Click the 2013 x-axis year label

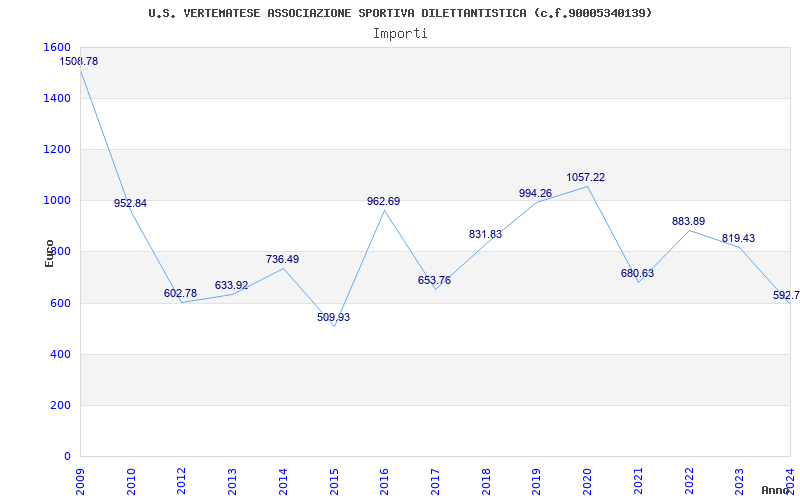coord(232,481)
